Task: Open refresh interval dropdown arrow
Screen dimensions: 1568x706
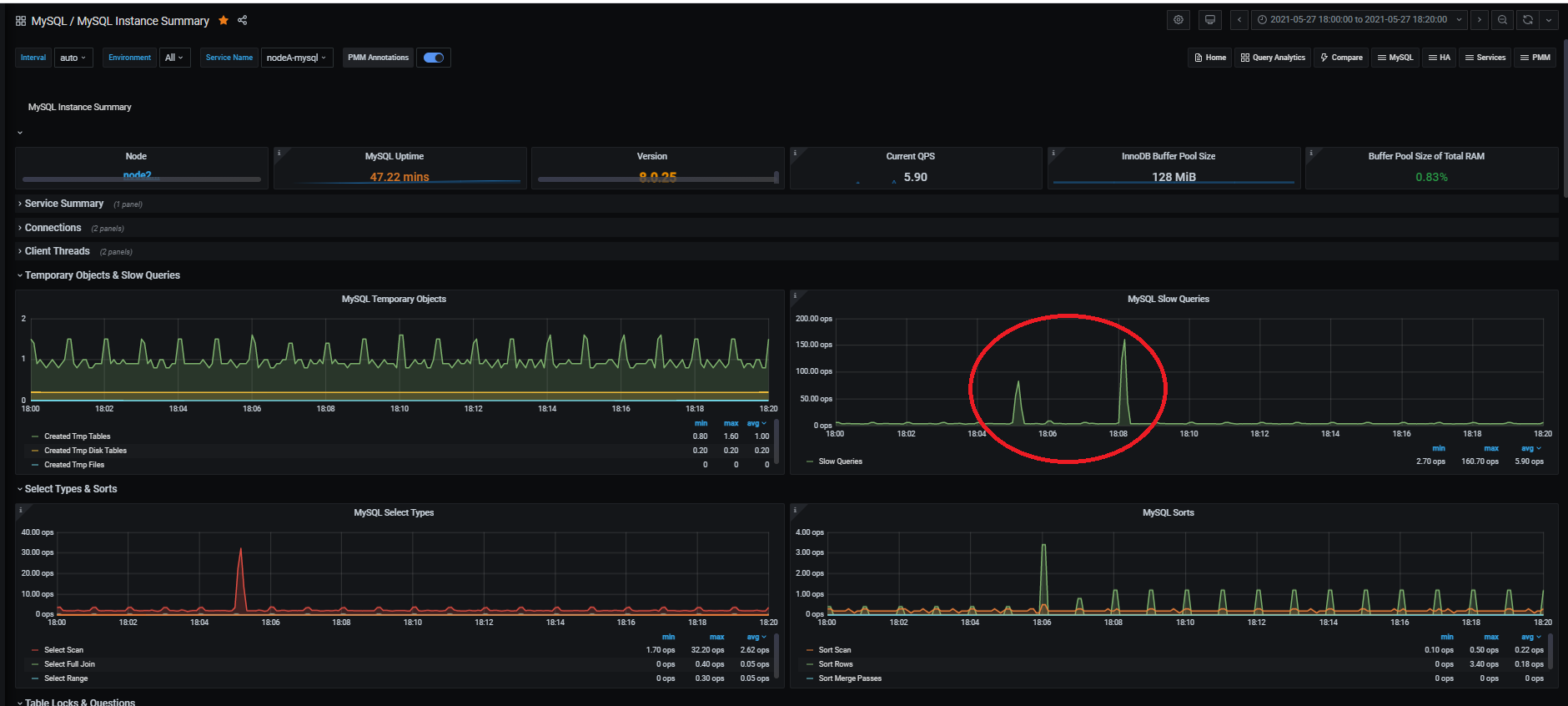Action: (x=1549, y=20)
